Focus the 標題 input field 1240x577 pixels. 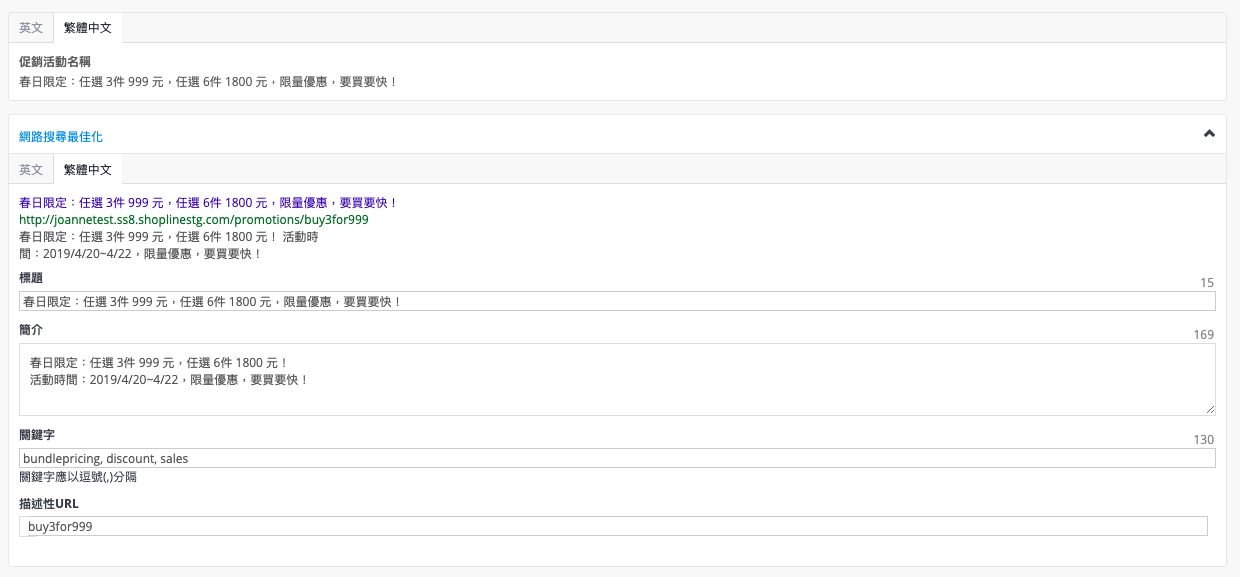pos(617,301)
